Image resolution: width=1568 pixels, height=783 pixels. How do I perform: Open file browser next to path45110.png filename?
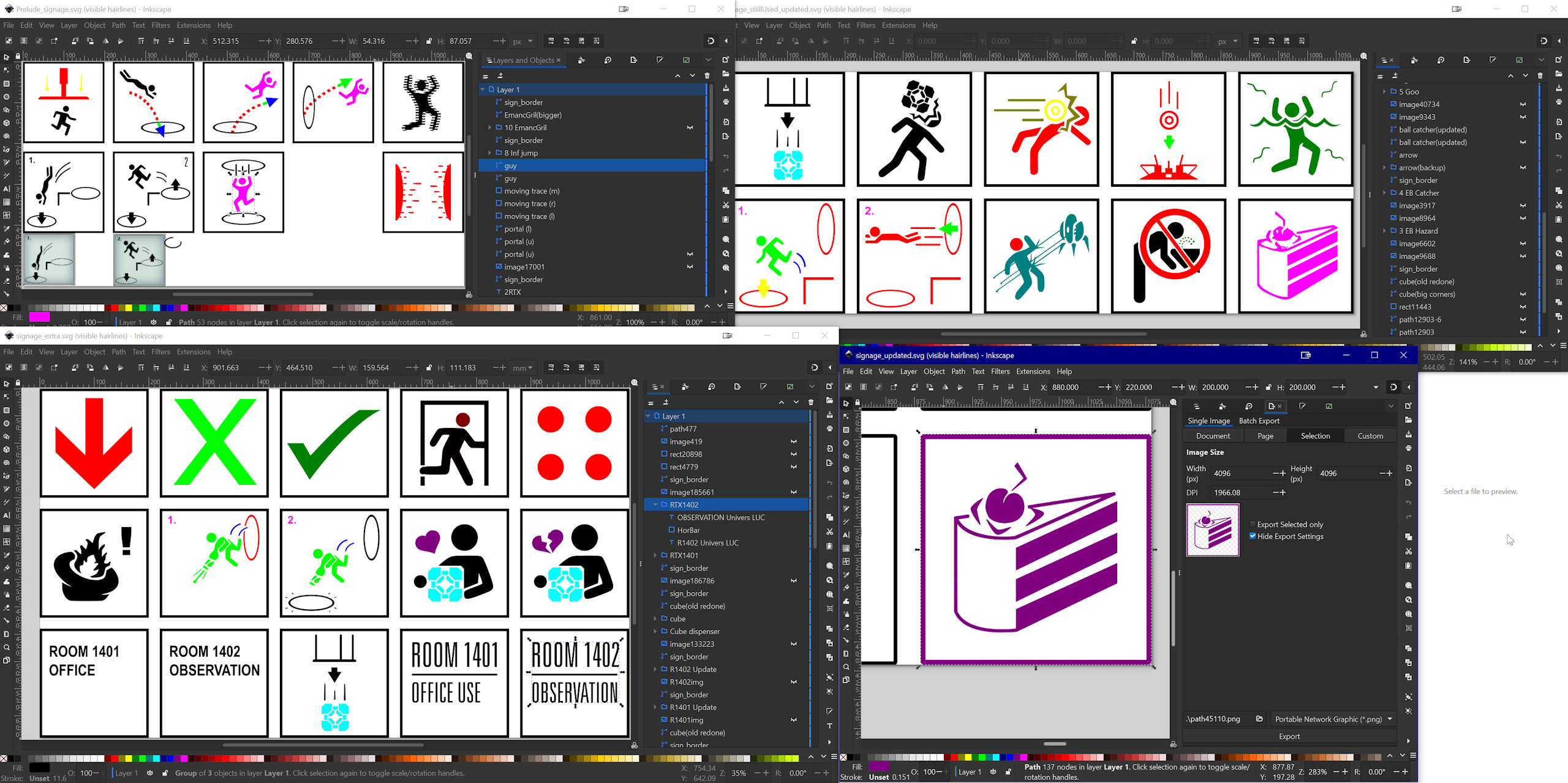[1259, 719]
